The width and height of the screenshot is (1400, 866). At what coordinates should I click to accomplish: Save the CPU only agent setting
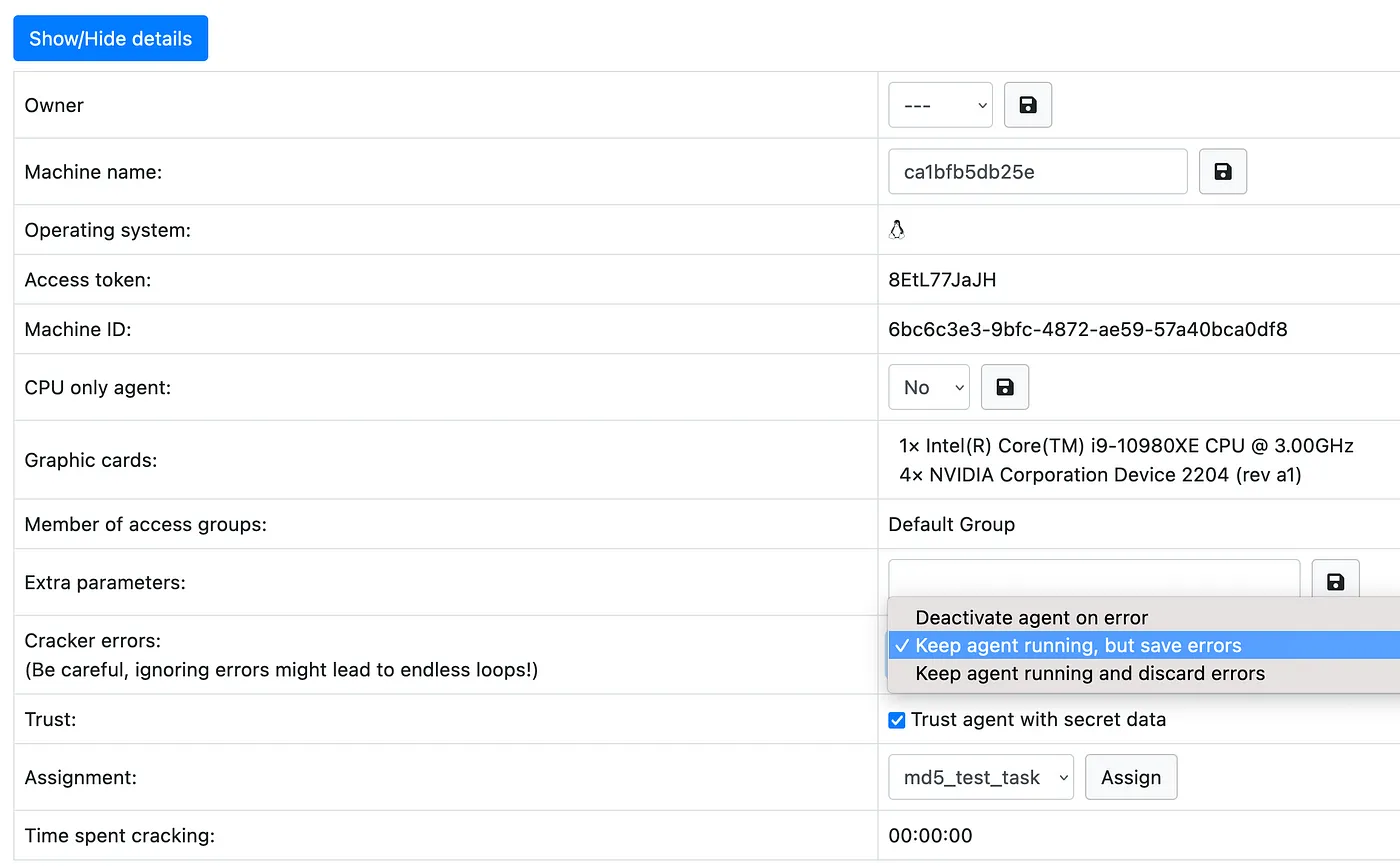click(x=1005, y=387)
